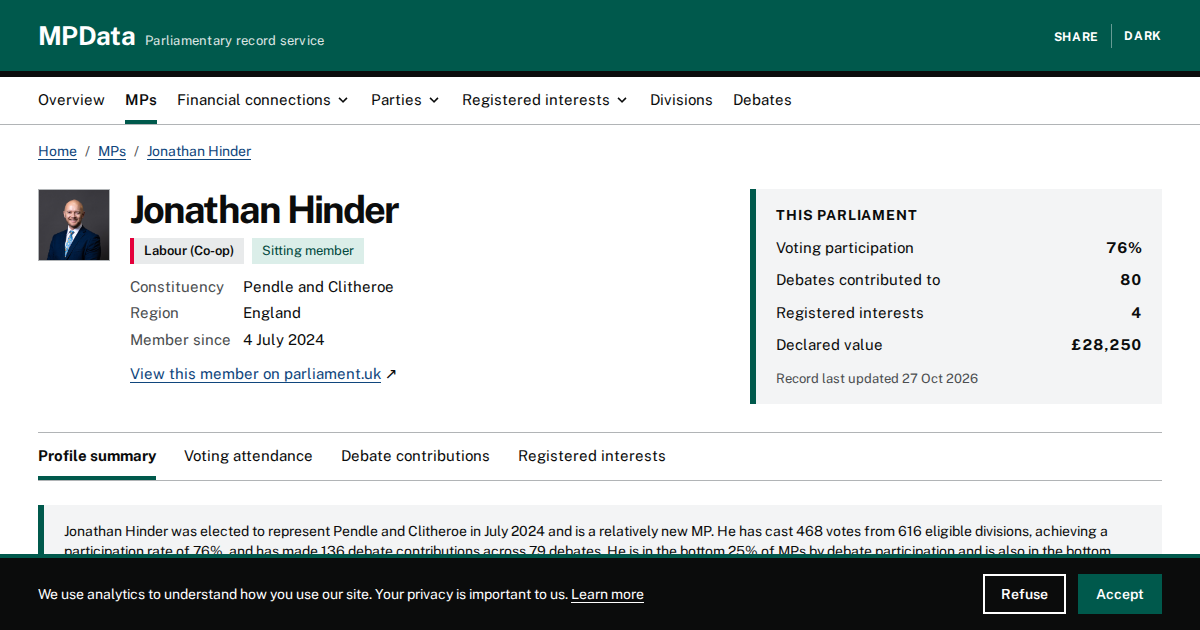Image resolution: width=1200 pixels, height=630 pixels.
Task: Open the Divisions navigation item
Action: (681, 100)
